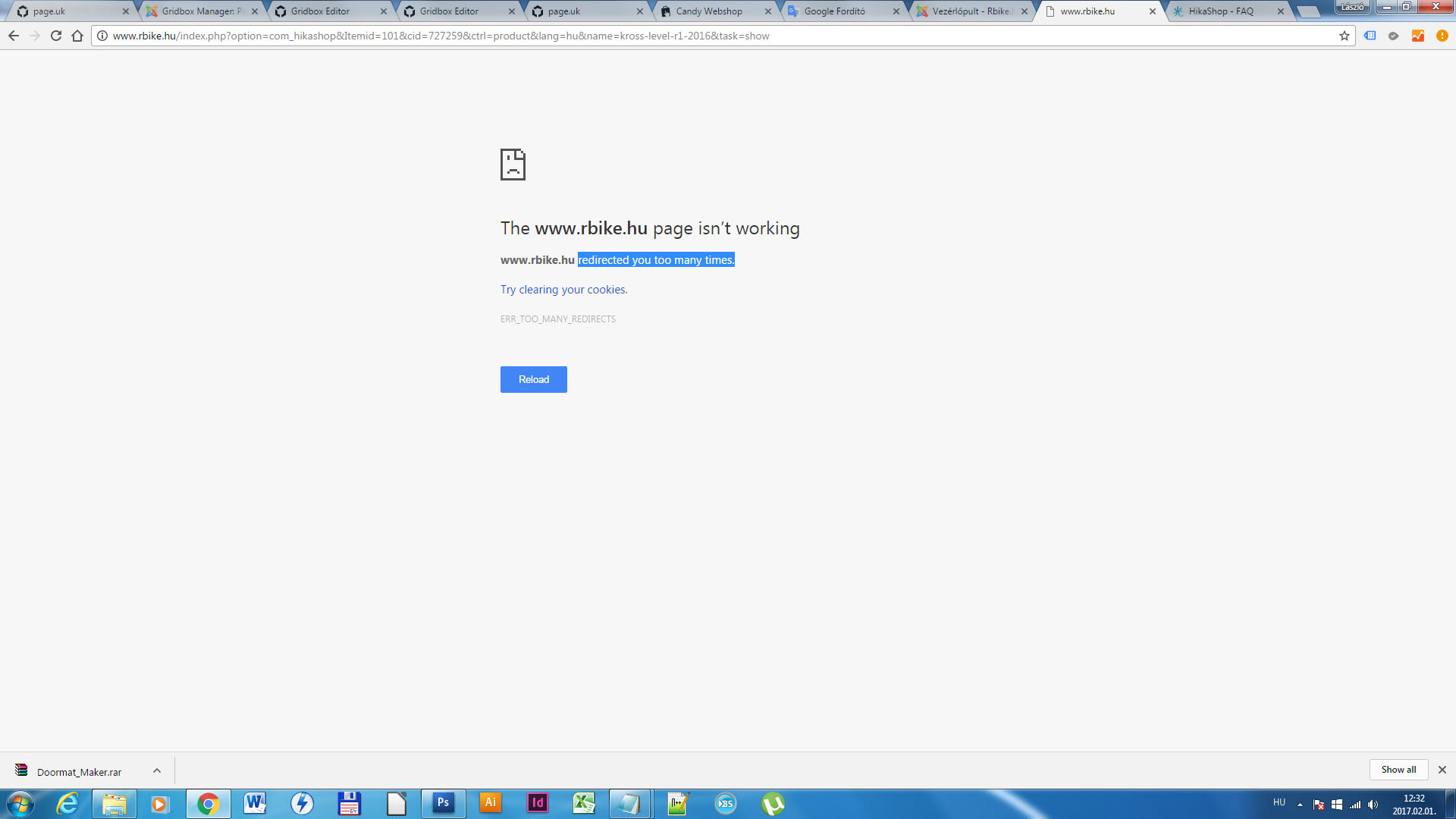The height and width of the screenshot is (819, 1456).
Task: Open InDesign taskbar icon
Action: pyautogui.click(x=538, y=803)
